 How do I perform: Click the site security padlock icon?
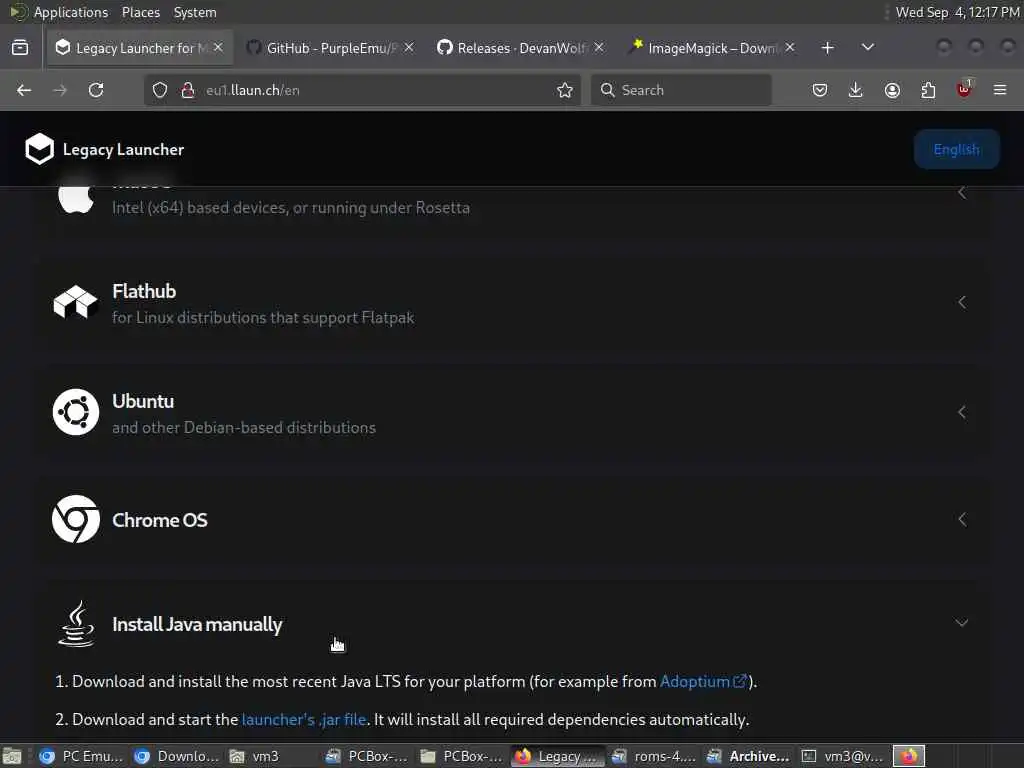(x=188, y=90)
